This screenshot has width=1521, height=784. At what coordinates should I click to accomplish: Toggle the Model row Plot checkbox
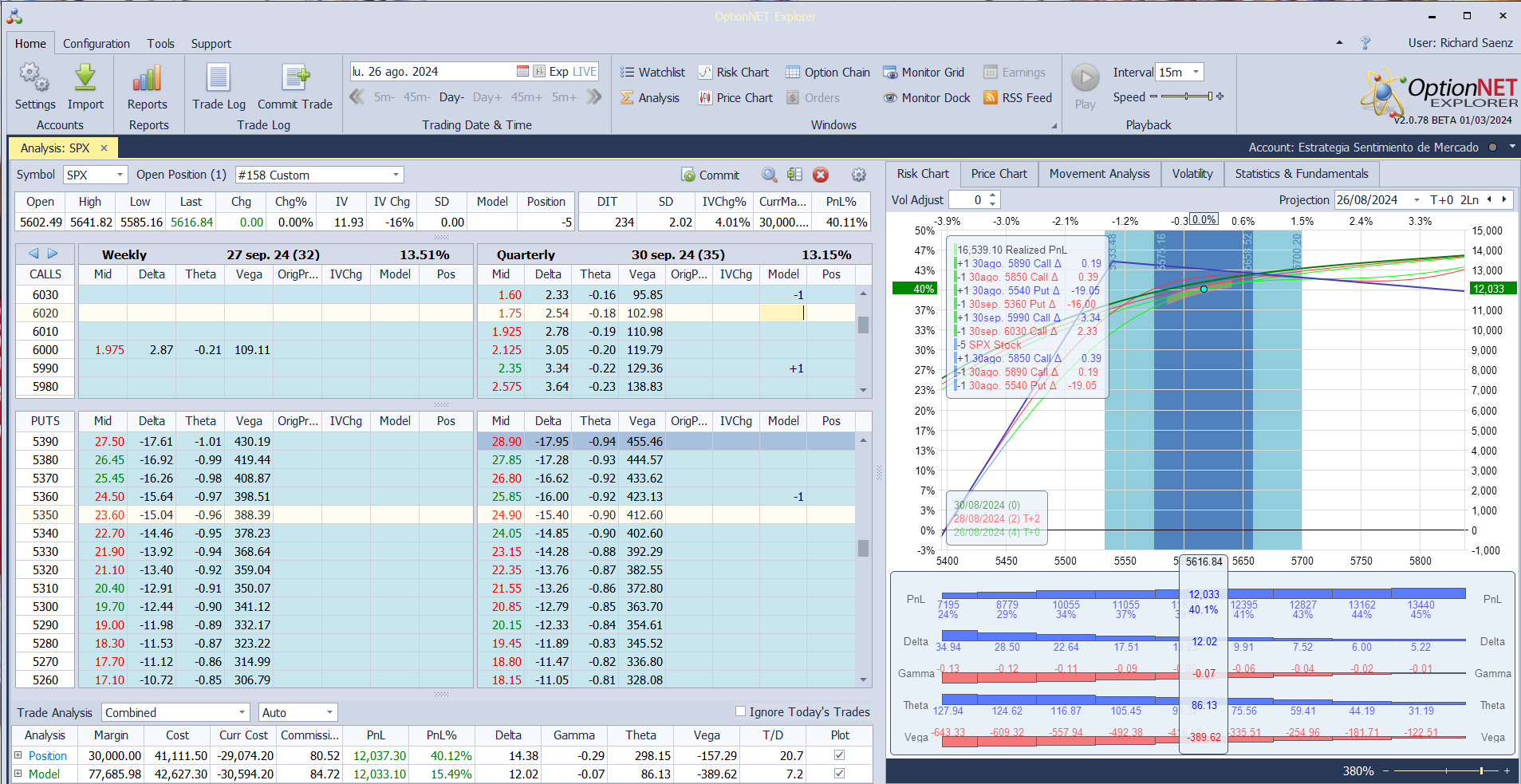[x=839, y=774]
